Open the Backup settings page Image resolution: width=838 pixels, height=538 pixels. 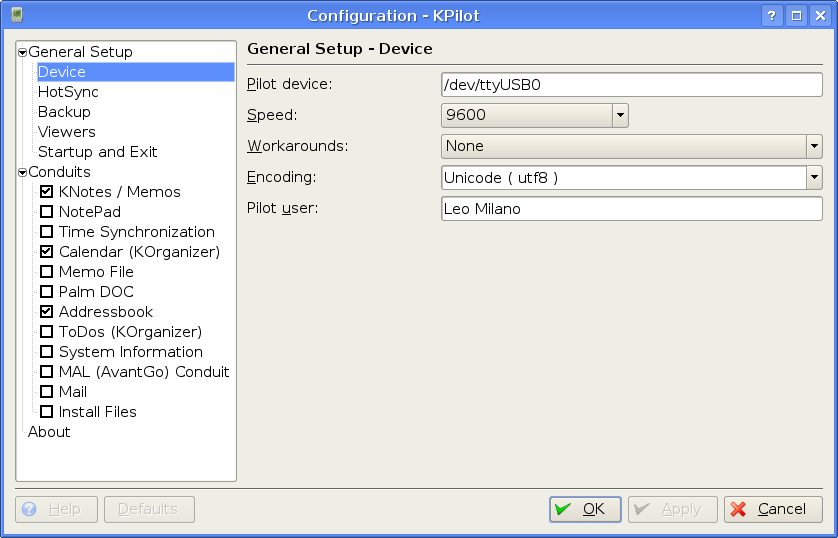point(64,112)
